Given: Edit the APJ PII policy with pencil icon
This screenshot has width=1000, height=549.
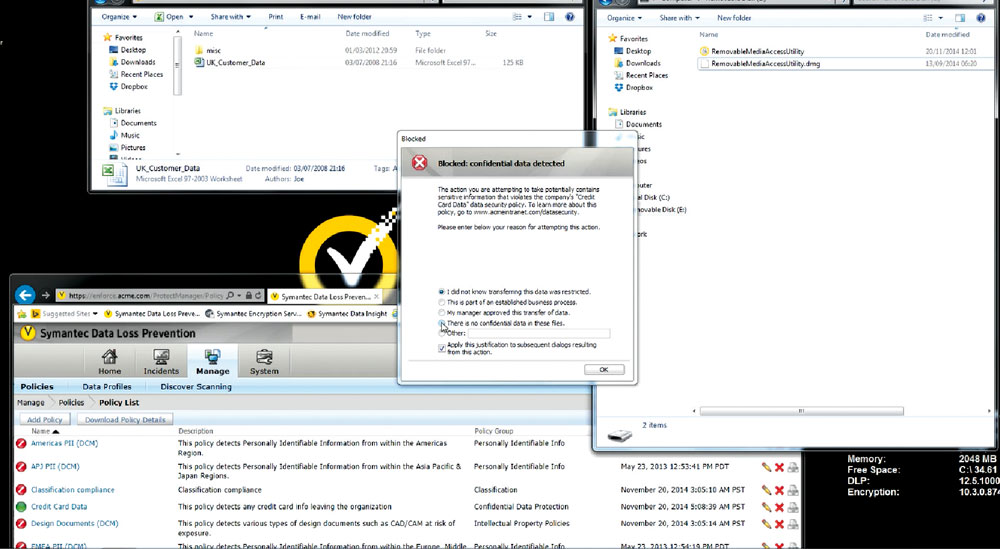Looking at the screenshot, I should [x=766, y=467].
